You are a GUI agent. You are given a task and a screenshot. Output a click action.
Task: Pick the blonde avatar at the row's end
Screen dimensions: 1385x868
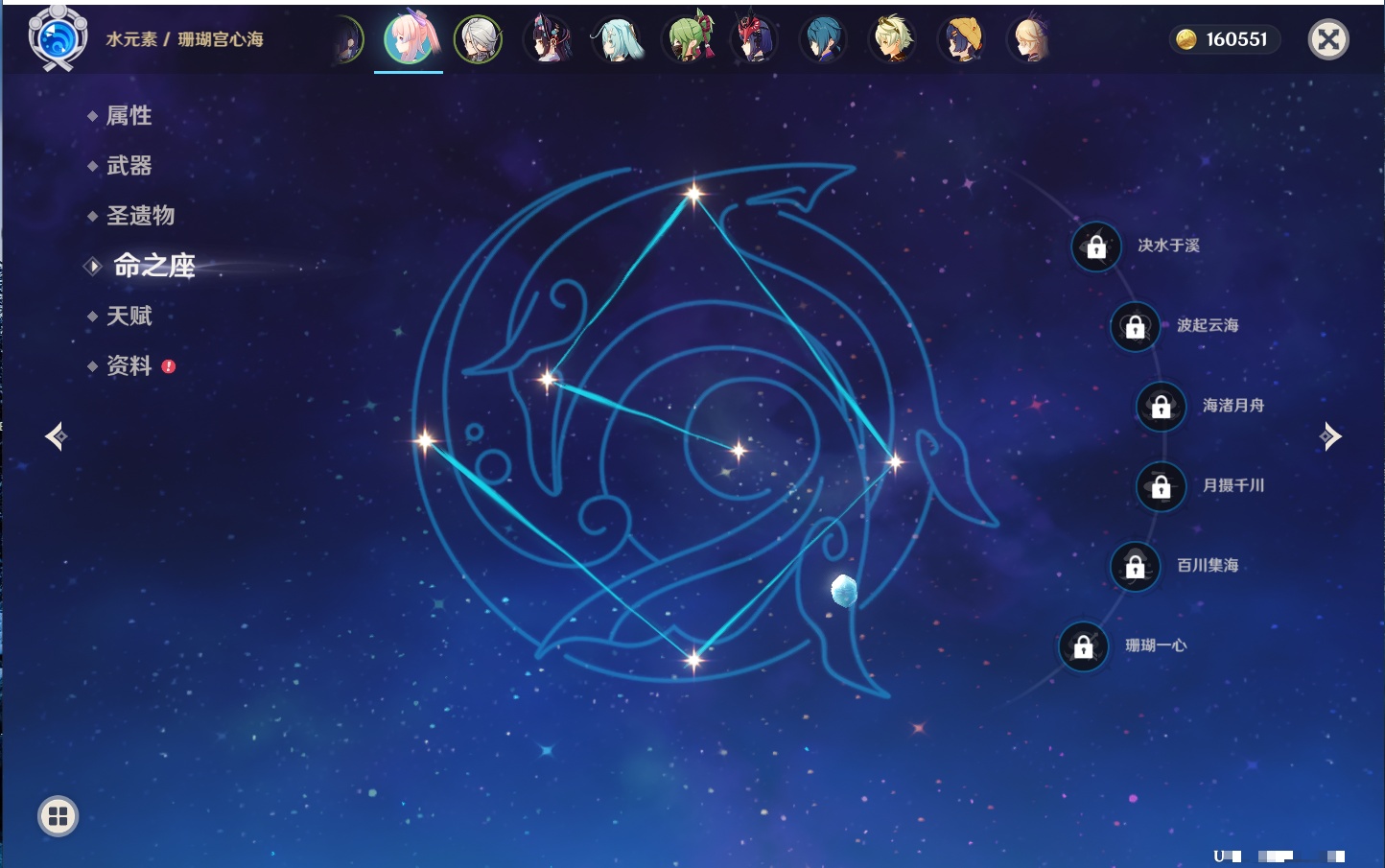pos(1030,40)
